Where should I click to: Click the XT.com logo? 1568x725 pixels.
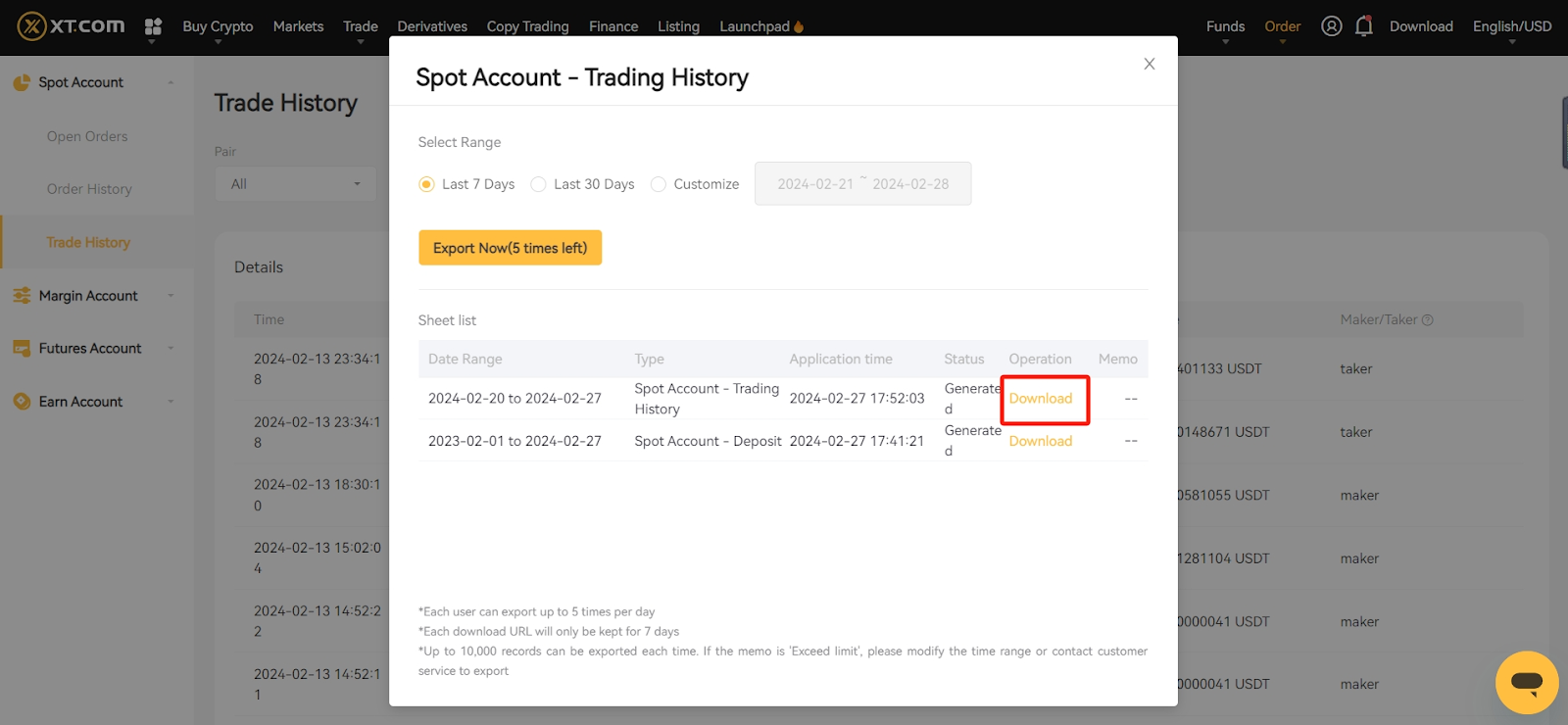tap(71, 26)
